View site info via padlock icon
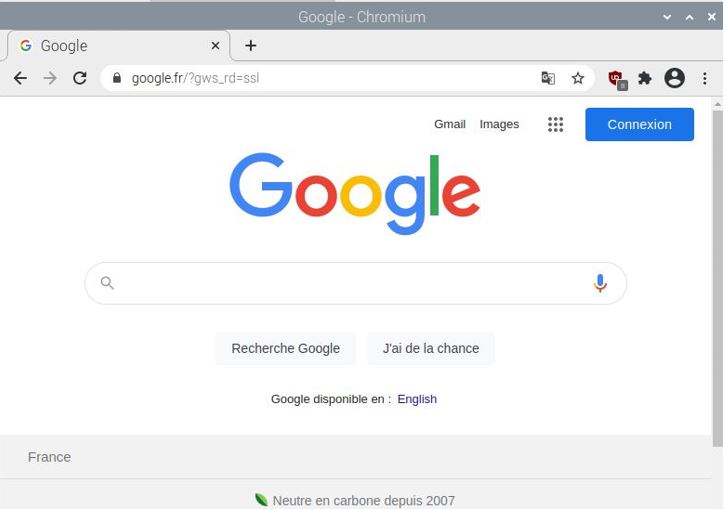Image resolution: width=726 pixels, height=510 pixels. 117,78
